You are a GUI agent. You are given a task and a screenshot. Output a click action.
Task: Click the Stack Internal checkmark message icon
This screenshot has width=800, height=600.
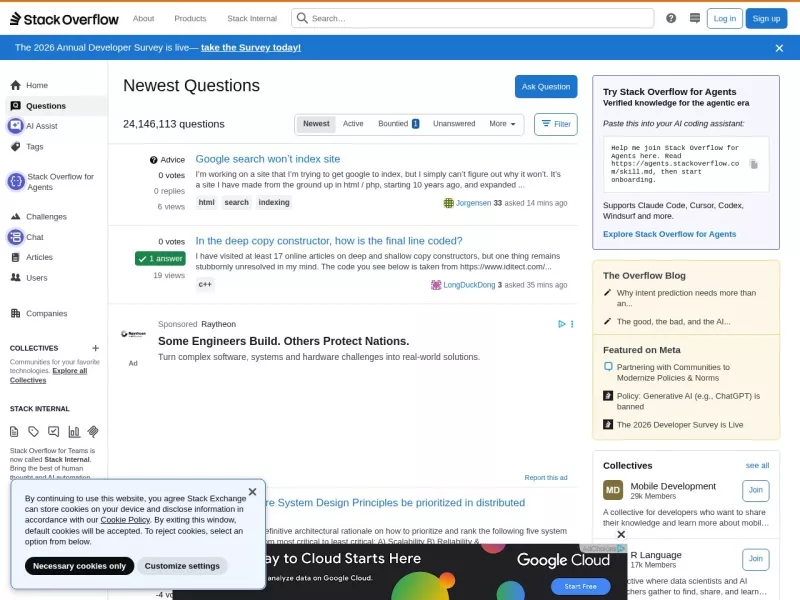pos(54,432)
